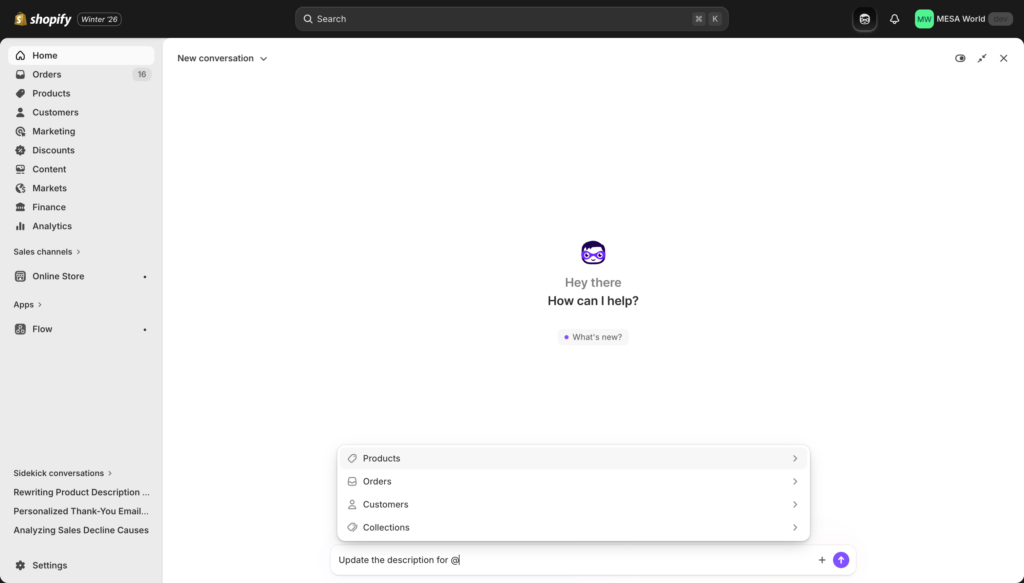Viewport: 1024px width, 583px height.
Task: Expand the Sales channels section
Action: click(x=46, y=251)
